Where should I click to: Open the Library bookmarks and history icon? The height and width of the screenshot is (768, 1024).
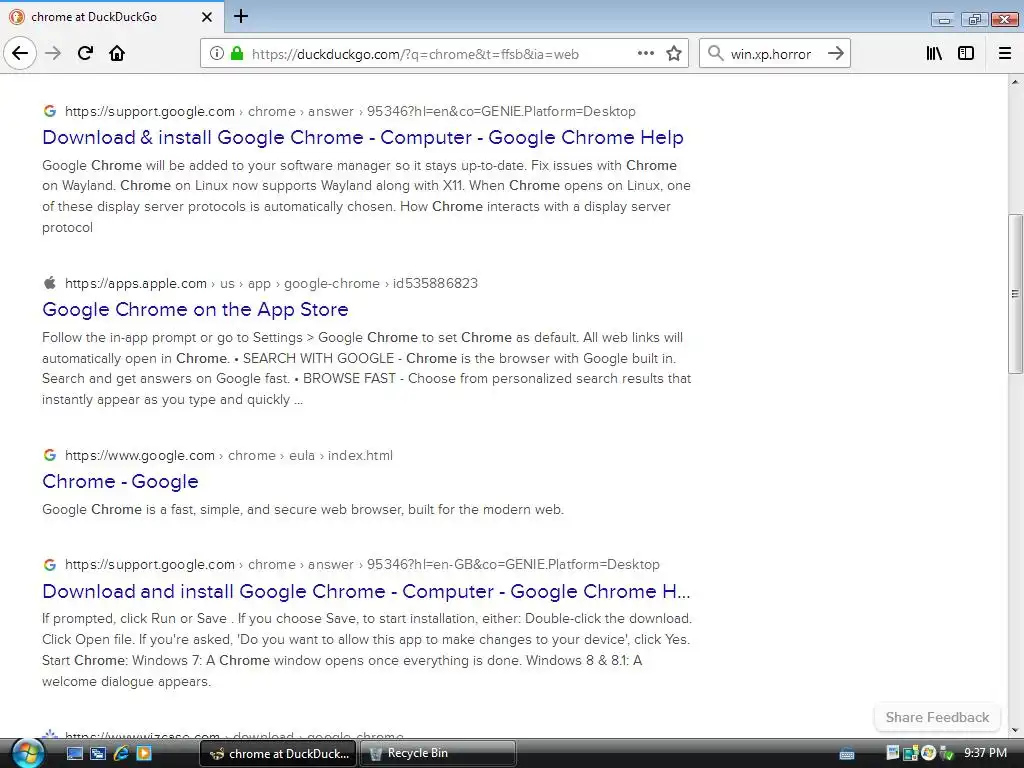(x=934, y=53)
